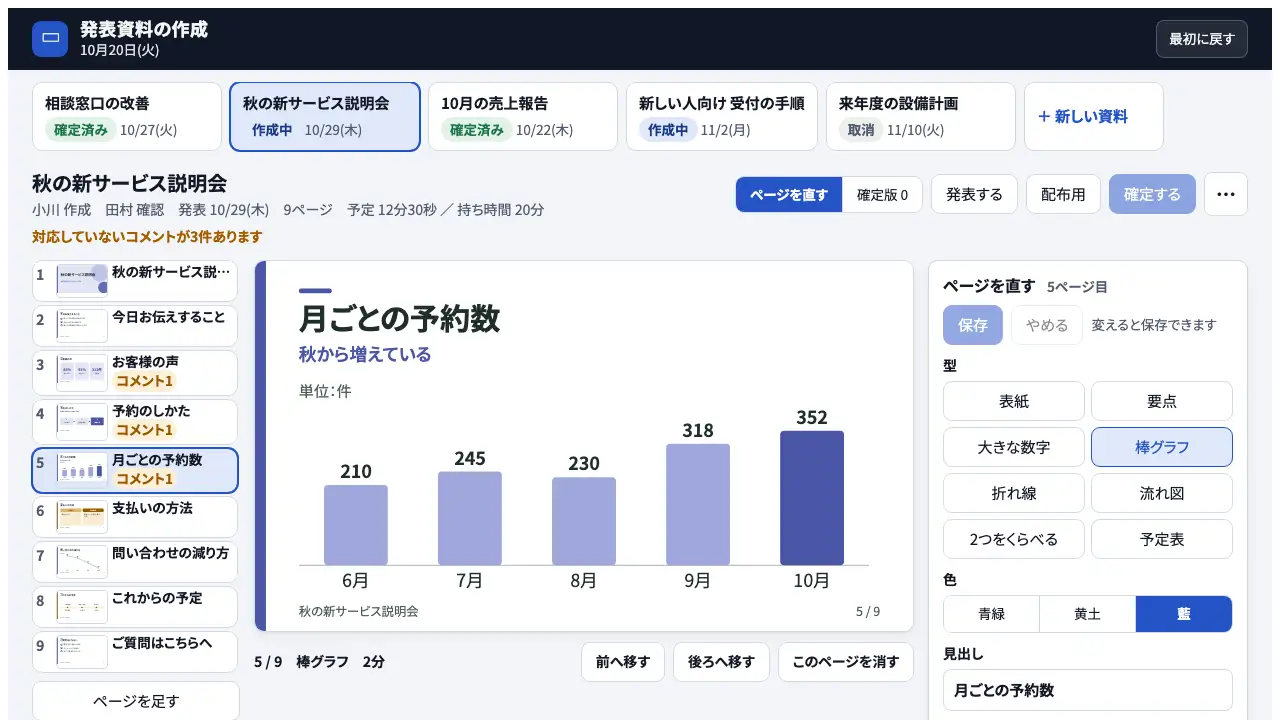Choose 要点 layout type
Viewport: 1280px width, 720px height.
tap(1162, 401)
